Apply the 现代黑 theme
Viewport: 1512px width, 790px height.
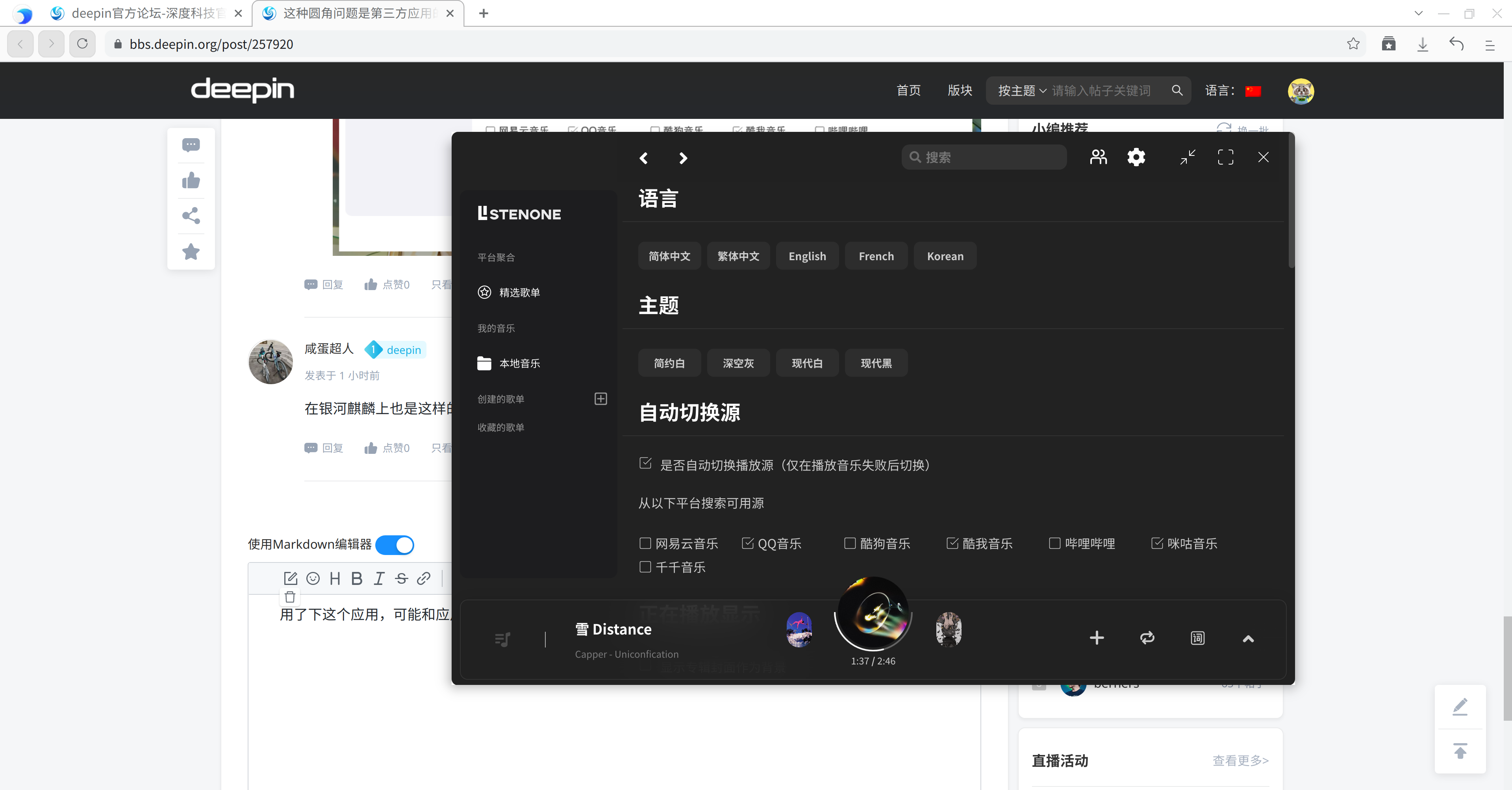click(876, 363)
